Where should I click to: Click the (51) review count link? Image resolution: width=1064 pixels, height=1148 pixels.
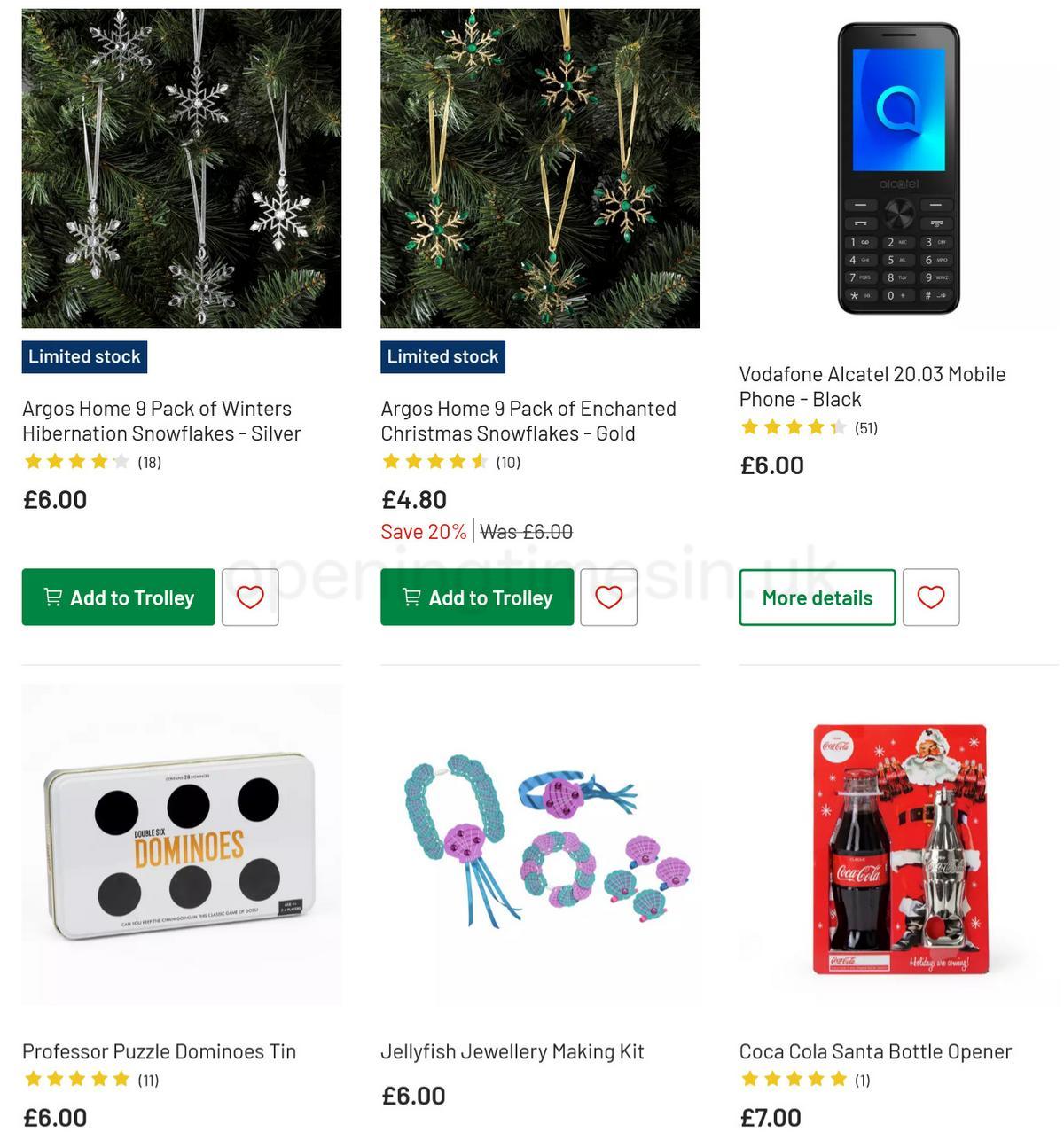point(866,426)
